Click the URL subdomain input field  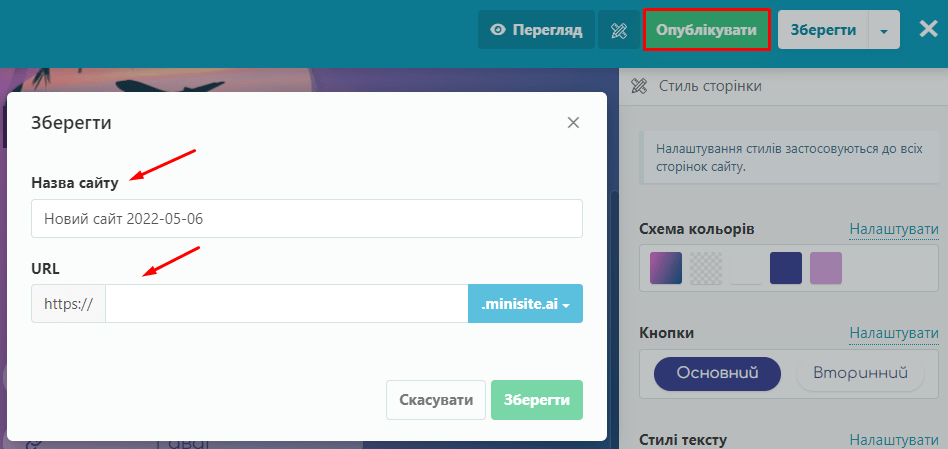pyautogui.click(x=287, y=303)
